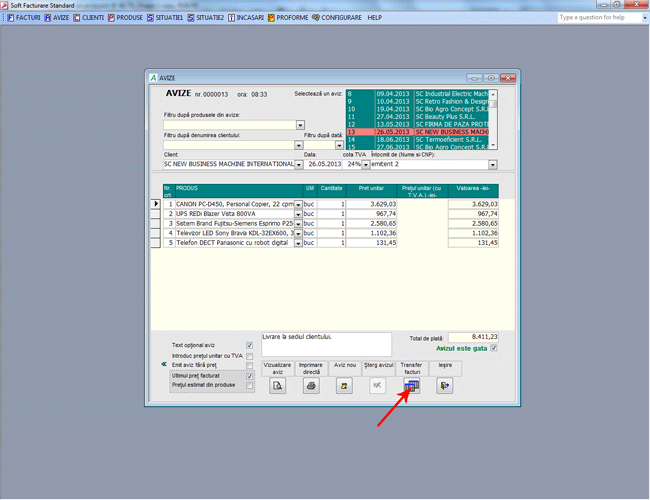The image size is (650, 500).
Task: Click the Iesire label button
Action: click(x=445, y=369)
